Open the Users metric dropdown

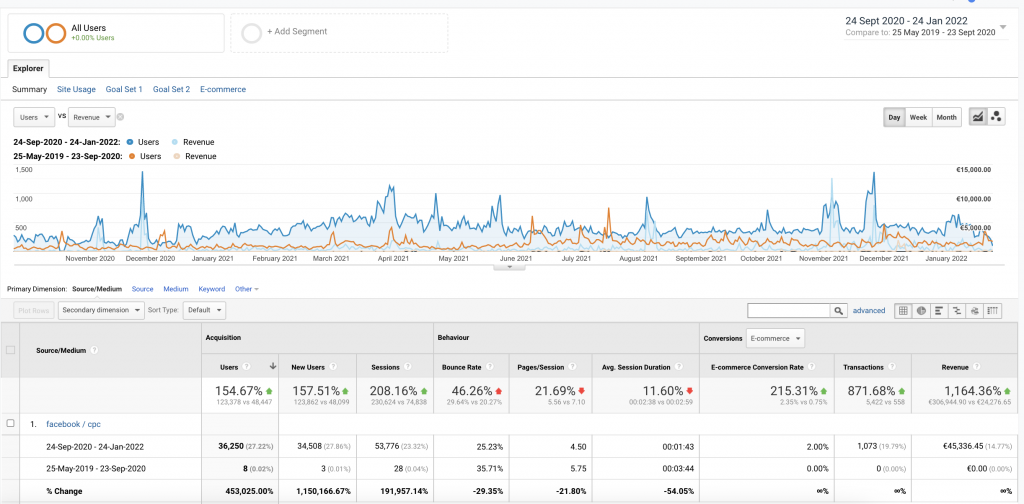tap(34, 117)
